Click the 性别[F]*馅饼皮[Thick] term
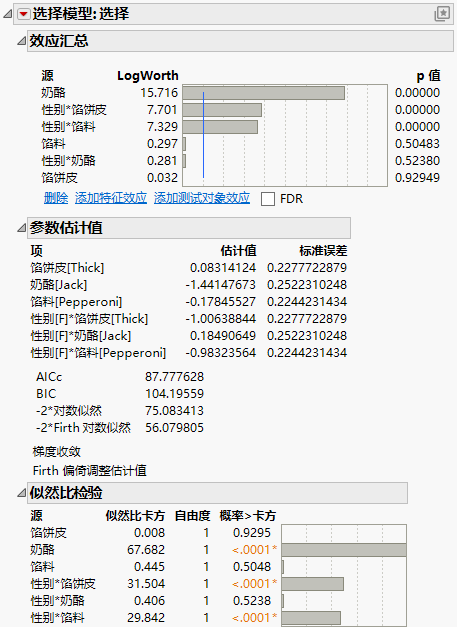The height and width of the screenshot is (627, 457). [x=89, y=319]
